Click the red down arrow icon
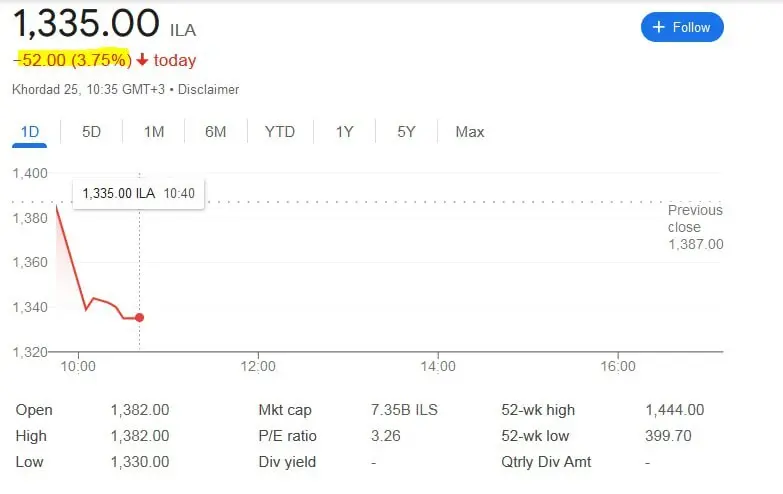 142,61
